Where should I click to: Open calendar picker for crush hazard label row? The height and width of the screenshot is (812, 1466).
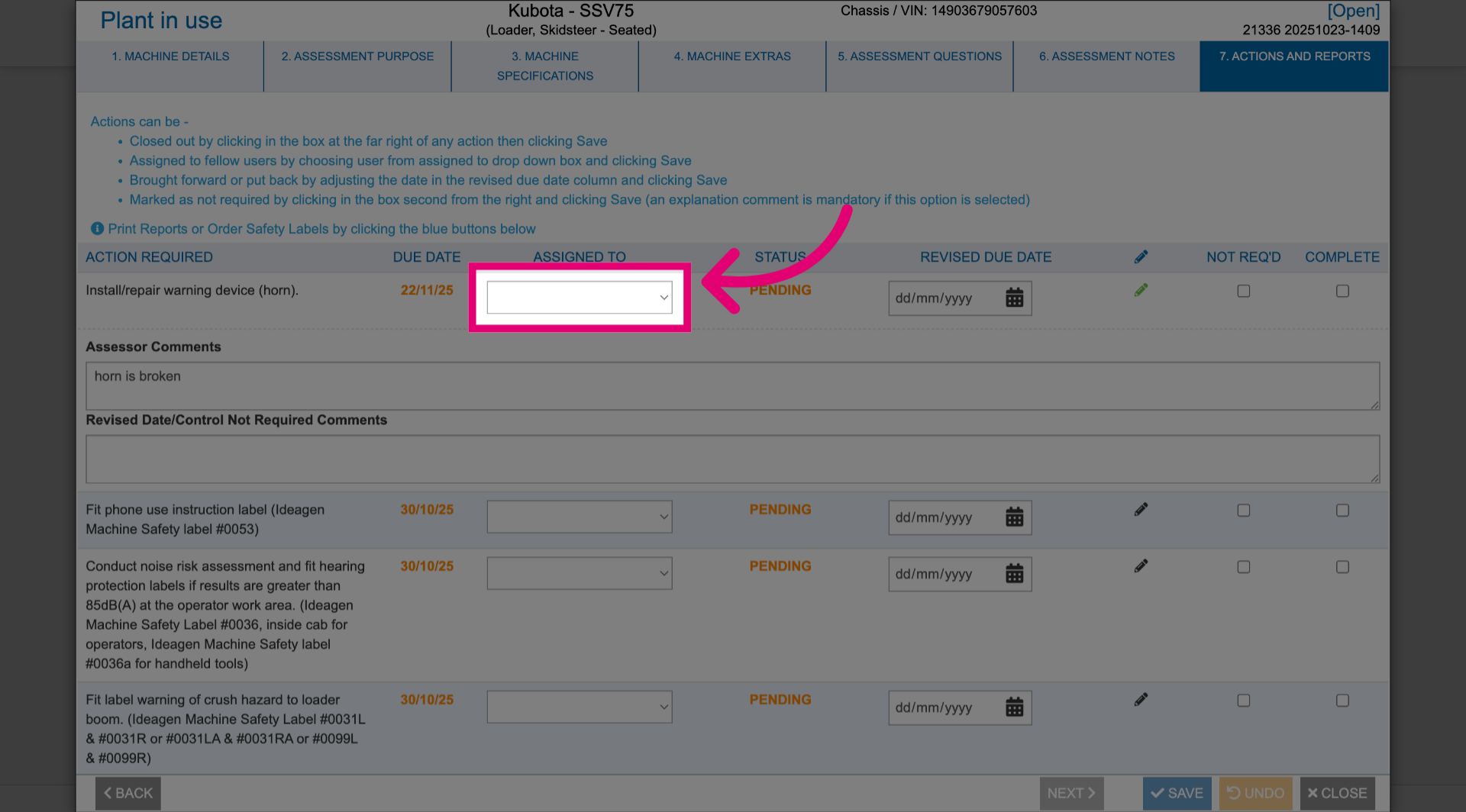coord(1014,707)
